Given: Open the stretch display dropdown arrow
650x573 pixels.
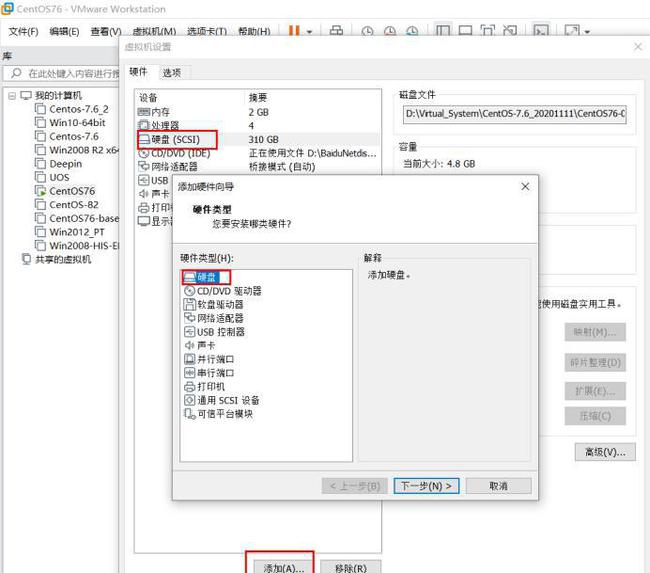Looking at the screenshot, I should 587,32.
